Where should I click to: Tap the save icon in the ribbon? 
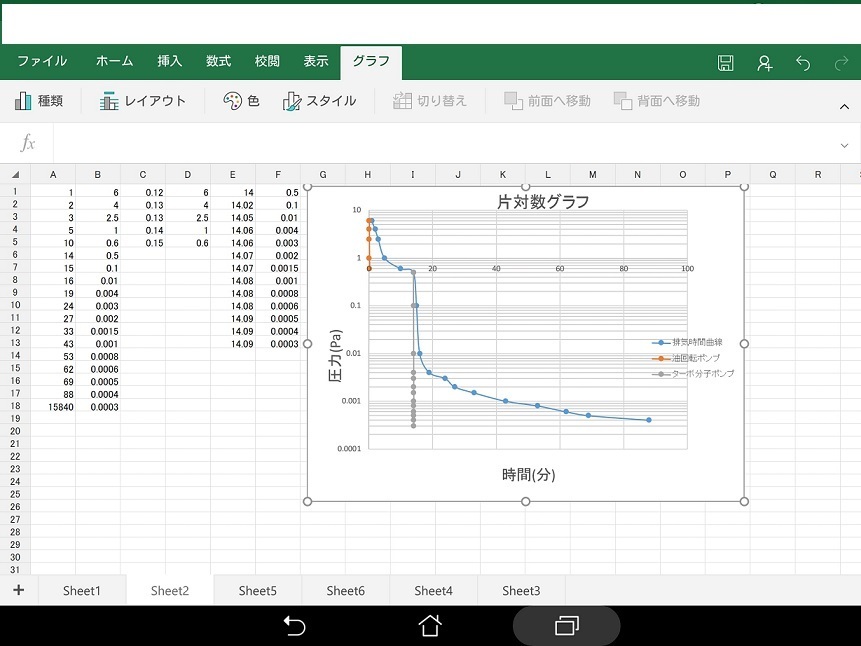[x=726, y=63]
